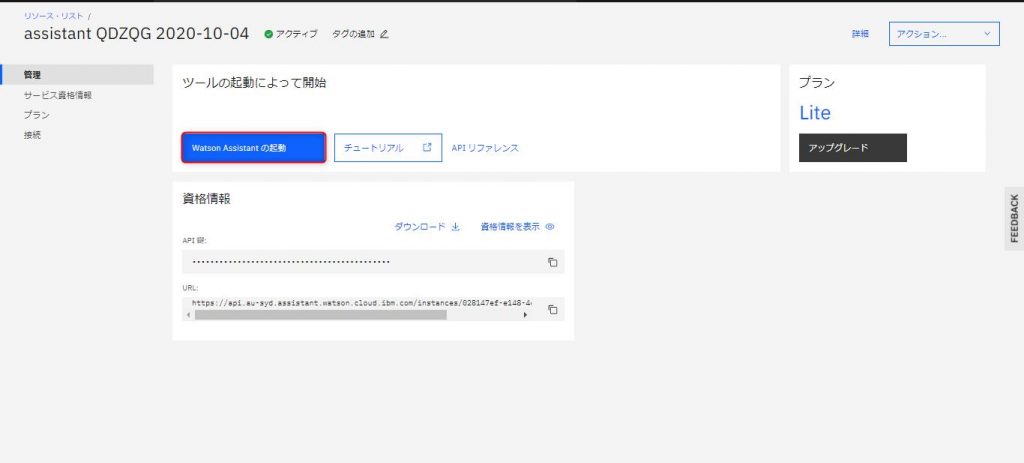Click the Lite plan name
This screenshot has width=1024, height=463.
pyautogui.click(x=815, y=113)
